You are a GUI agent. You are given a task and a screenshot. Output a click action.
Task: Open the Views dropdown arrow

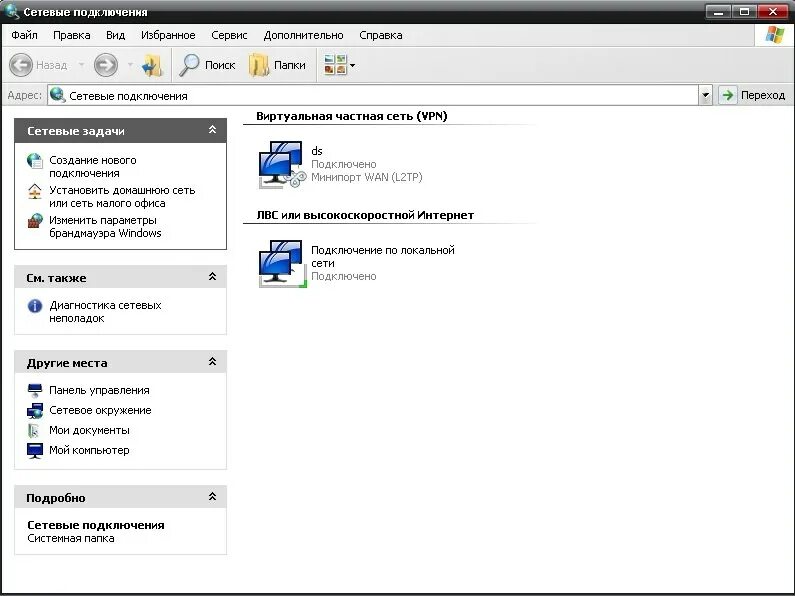click(x=352, y=65)
